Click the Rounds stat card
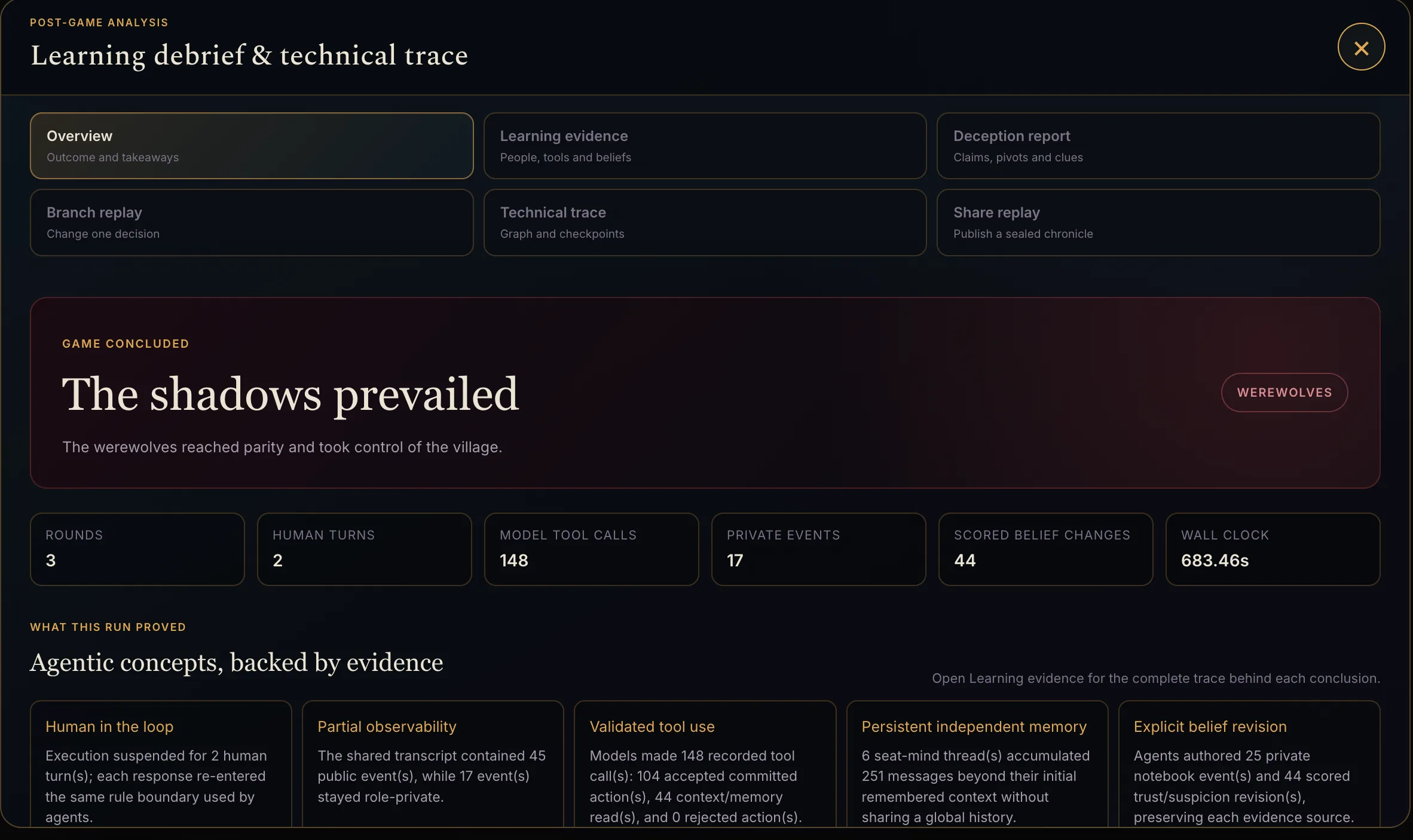 click(x=137, y=549)
